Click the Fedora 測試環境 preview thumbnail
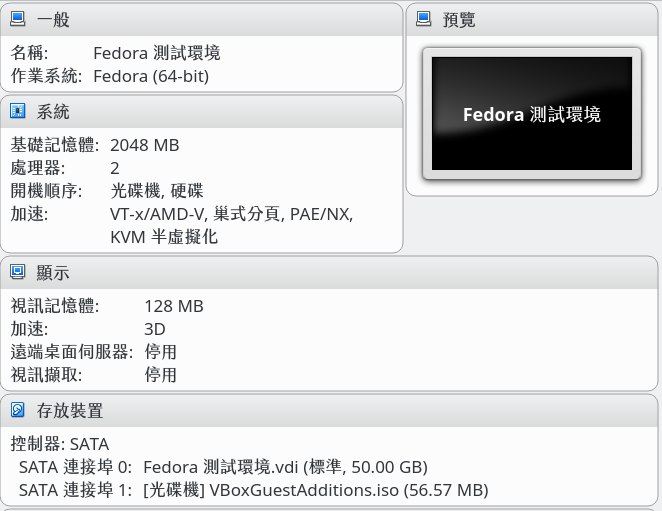The width and height of the screenshot is (662, 511). coord(532,114)
